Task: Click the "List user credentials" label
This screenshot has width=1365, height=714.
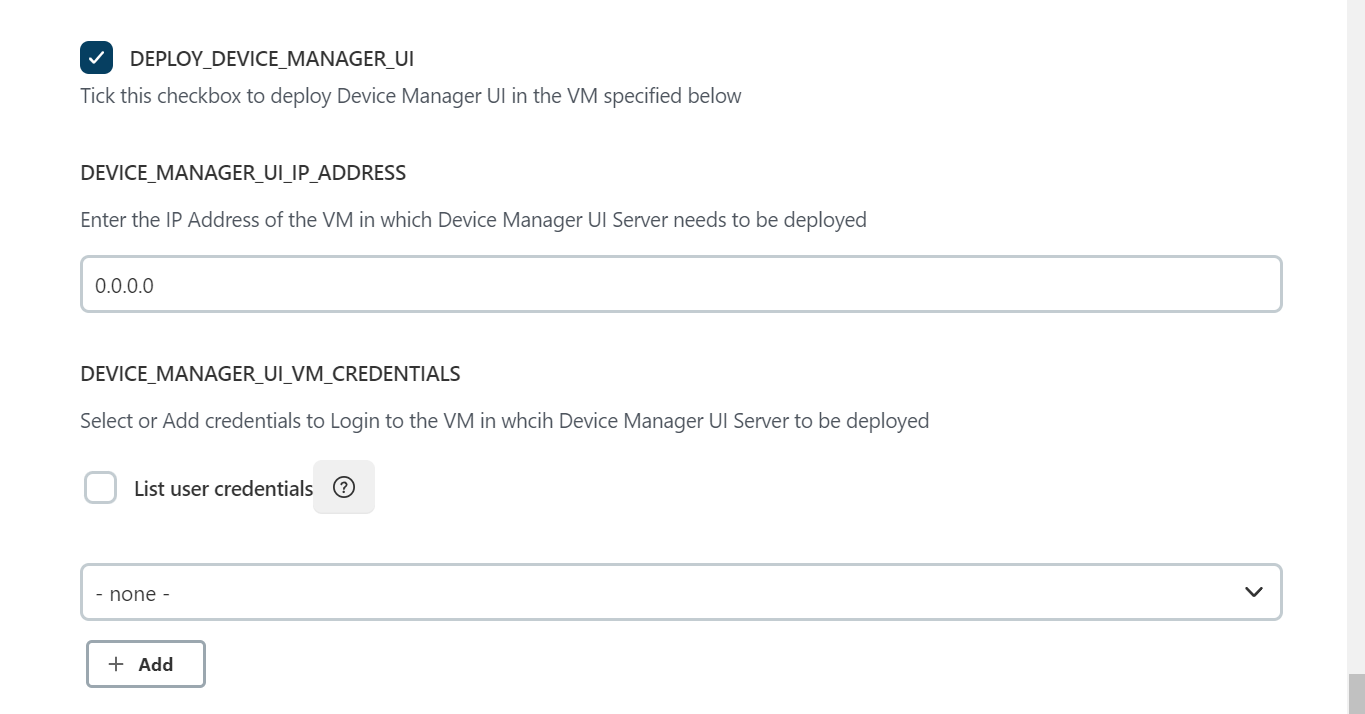Action: (223, 489)
